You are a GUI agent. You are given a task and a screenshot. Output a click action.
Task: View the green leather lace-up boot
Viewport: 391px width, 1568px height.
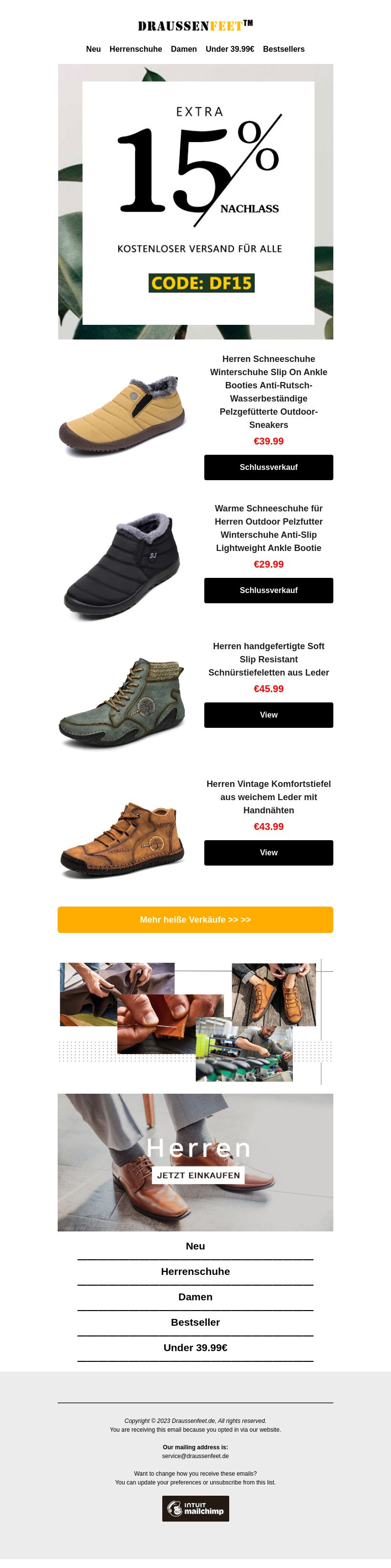click(269, 715)
